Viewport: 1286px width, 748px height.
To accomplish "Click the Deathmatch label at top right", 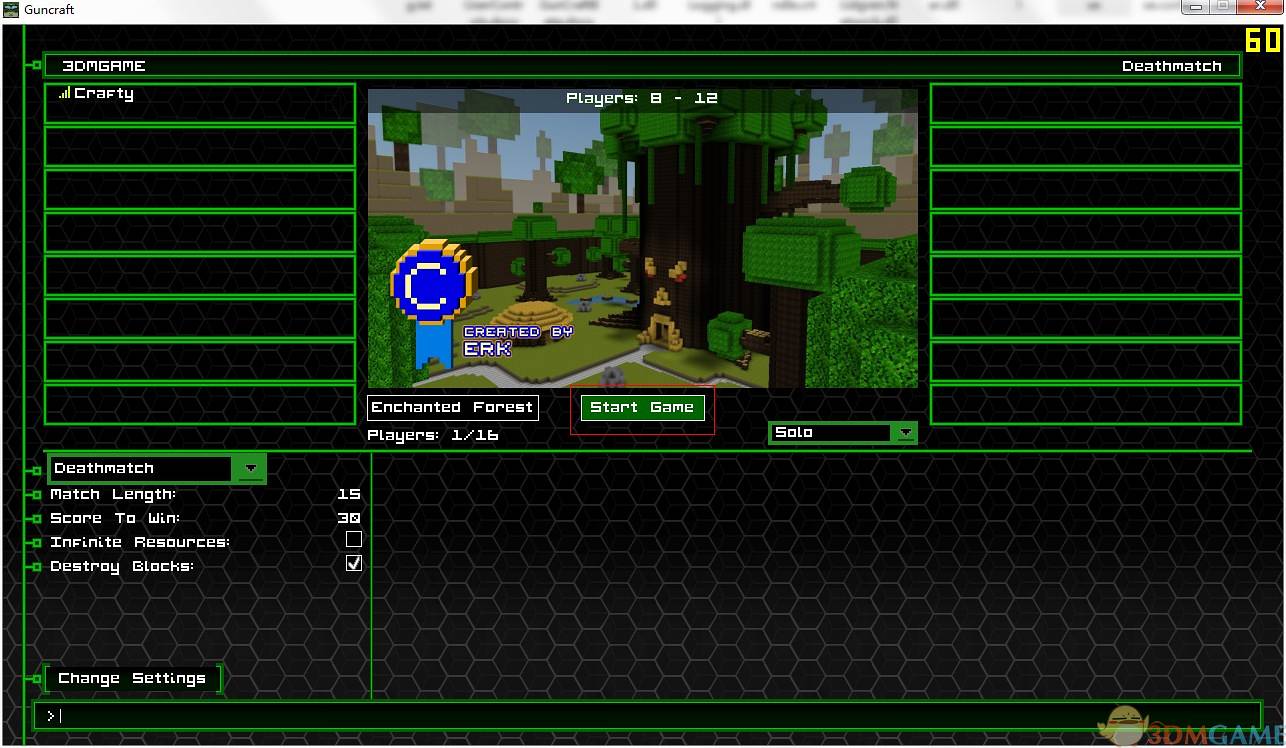I will 1172,65.
